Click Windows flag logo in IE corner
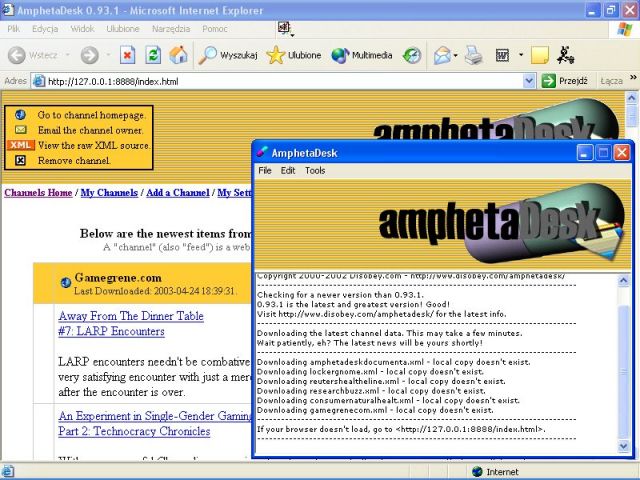The width and height of the screenshot is (640, 480). click(624, 29)
